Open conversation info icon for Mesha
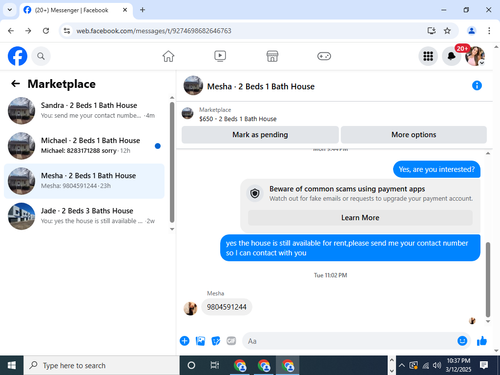 point(477,86)
